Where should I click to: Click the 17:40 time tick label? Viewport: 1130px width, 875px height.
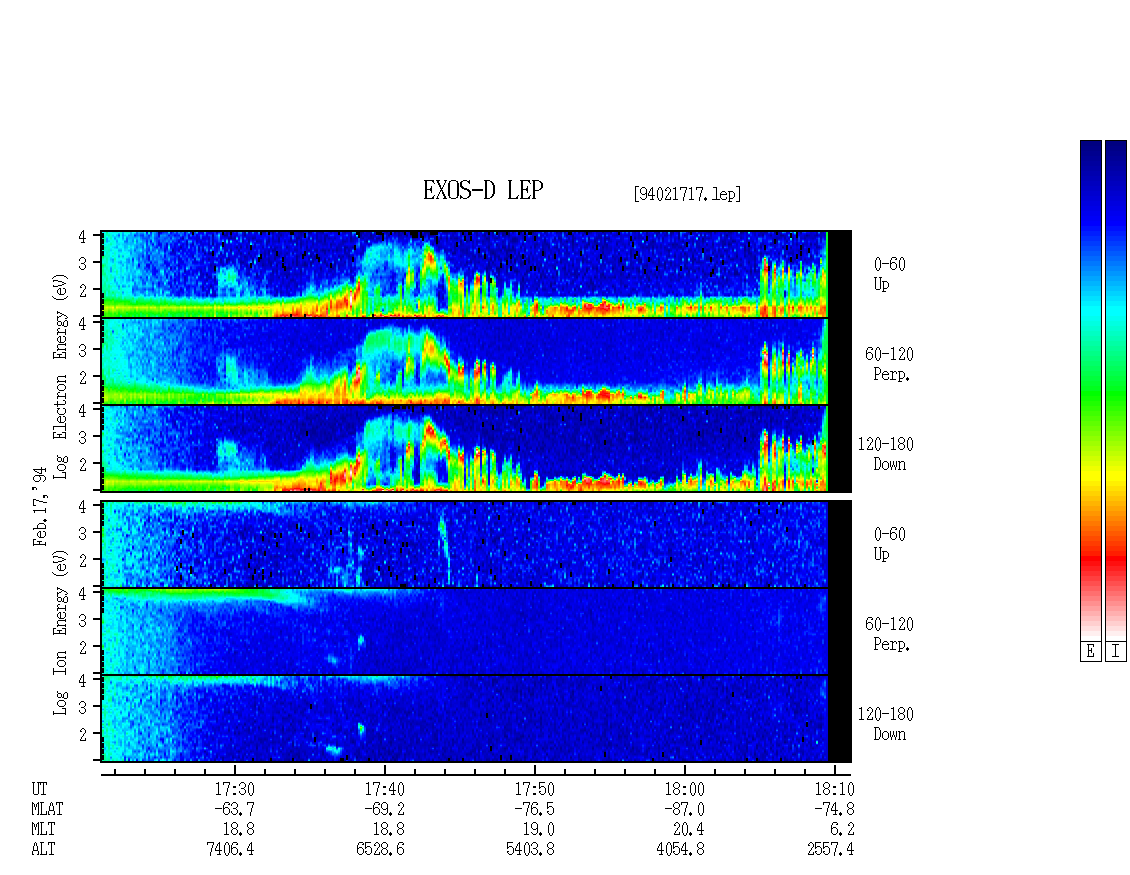[384, 789]
